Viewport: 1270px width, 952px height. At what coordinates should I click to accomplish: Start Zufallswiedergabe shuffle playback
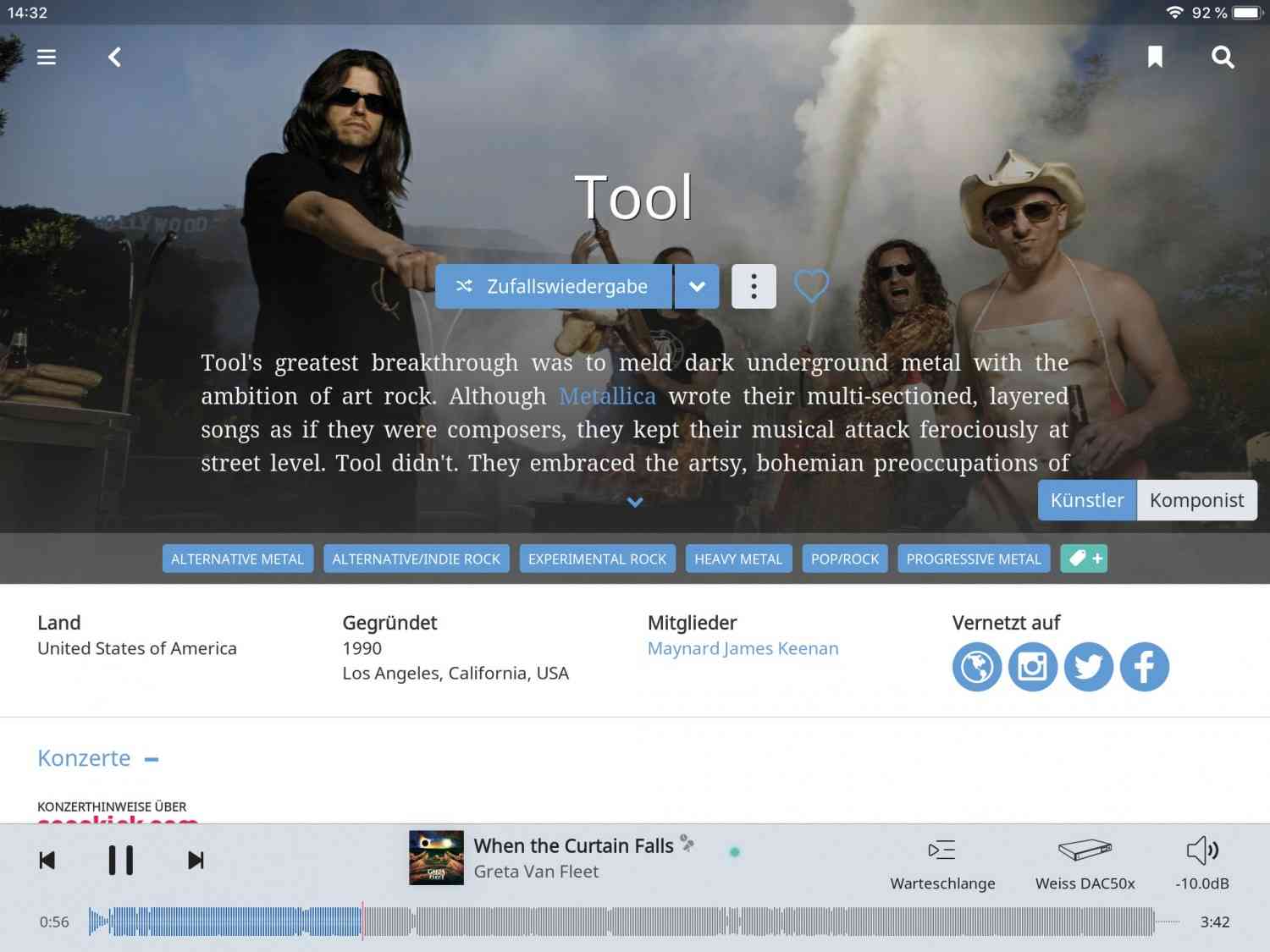coord(554,286)
